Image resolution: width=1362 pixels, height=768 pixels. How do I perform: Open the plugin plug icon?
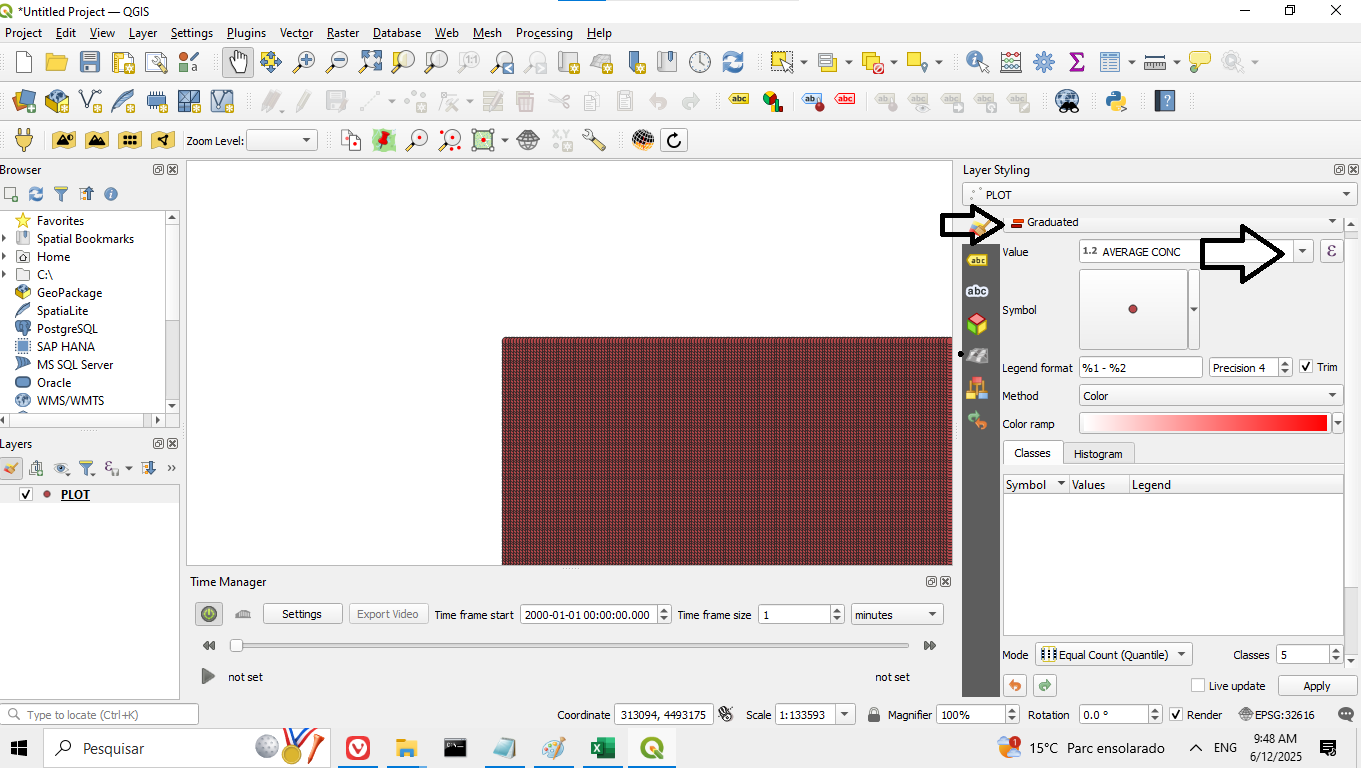click(x=24, y=140)
